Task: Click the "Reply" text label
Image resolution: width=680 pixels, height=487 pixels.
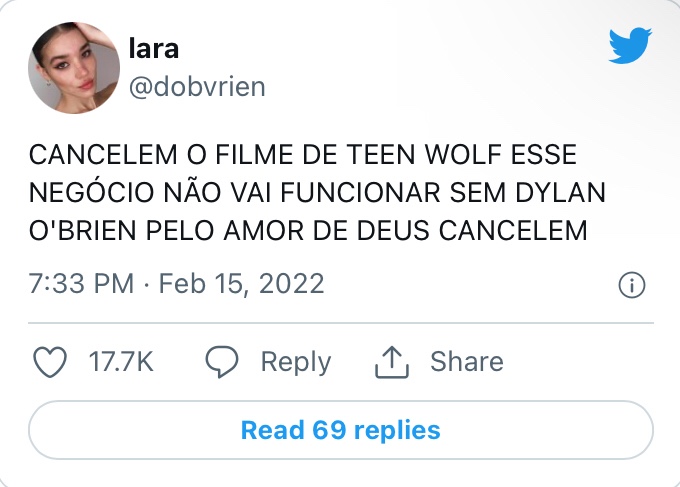Action: pyautogui.click(x=295, y=362)
